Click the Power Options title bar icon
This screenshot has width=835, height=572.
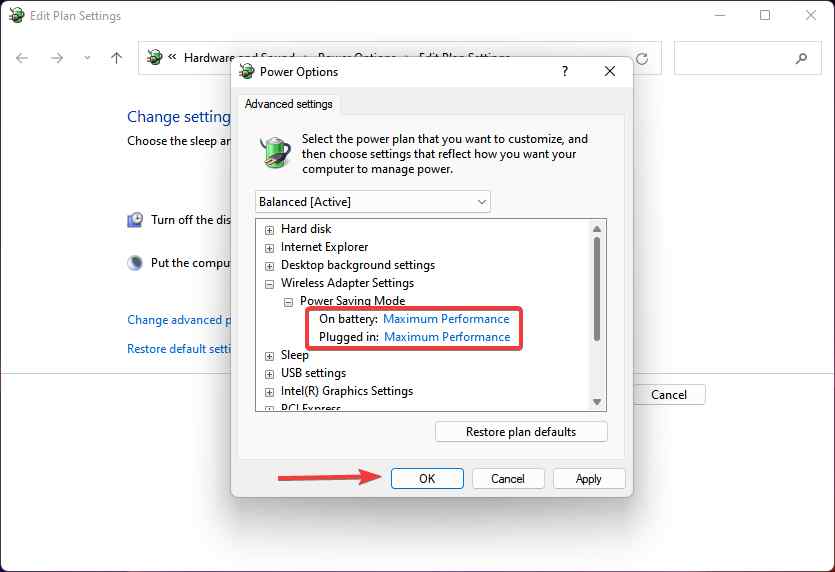coord(247,71)
